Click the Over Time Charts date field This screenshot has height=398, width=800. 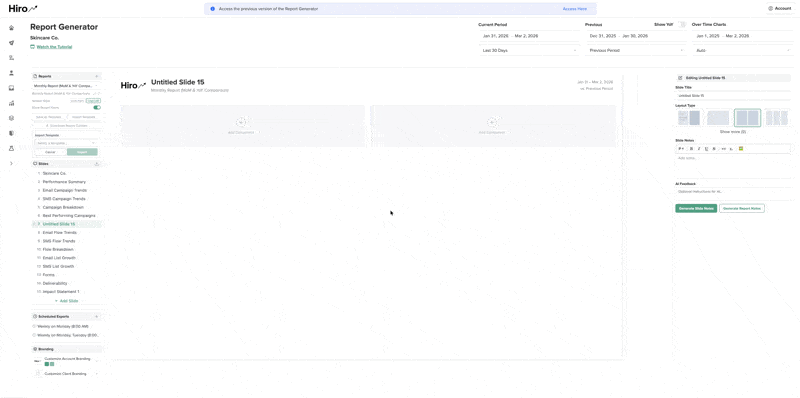click(x=742, y=36)
